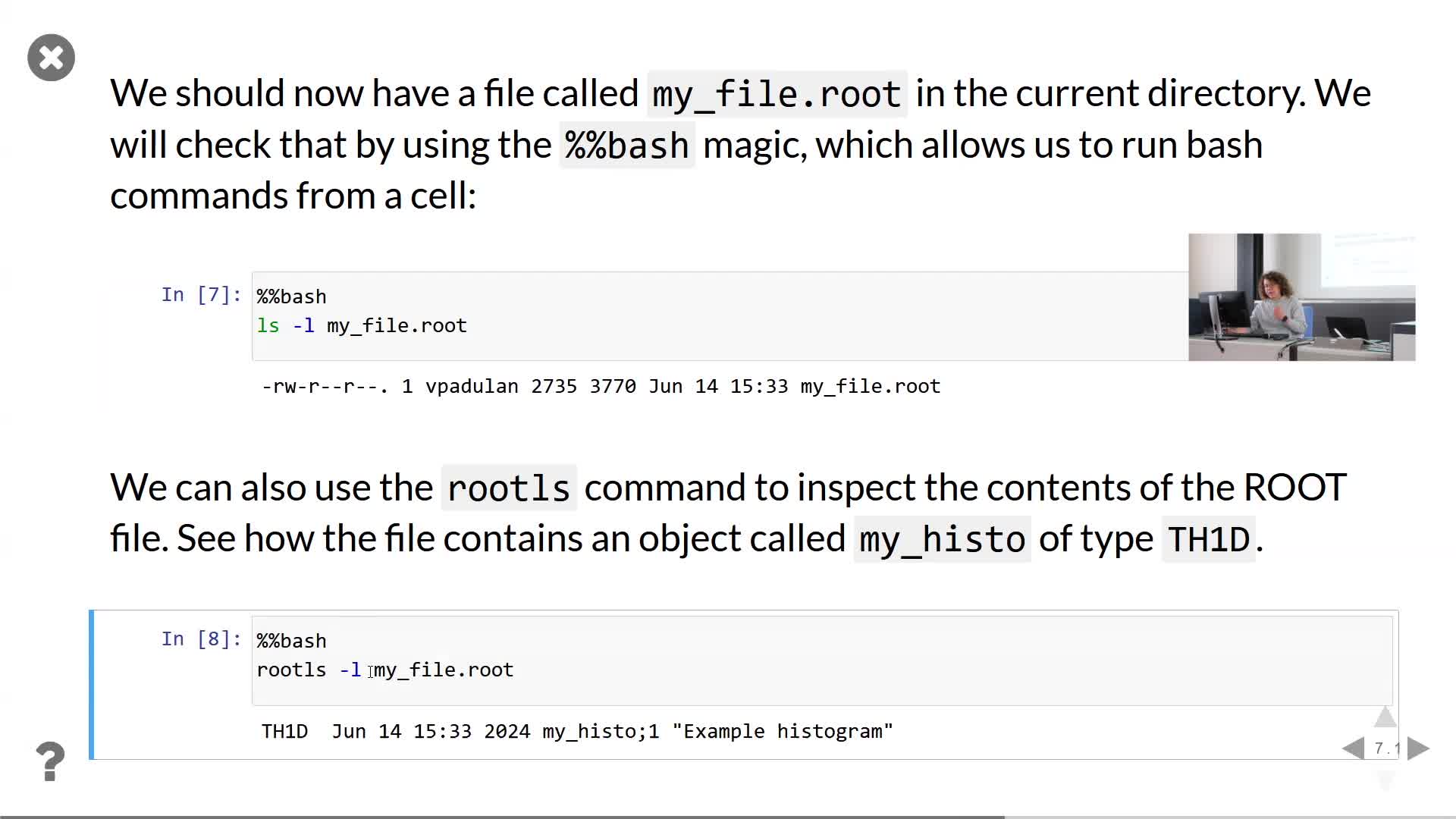Click the slide number 7.1 indicator
Image resolution: width=1456 pixels, height=819 pixels.
[x=1387, y=748]
